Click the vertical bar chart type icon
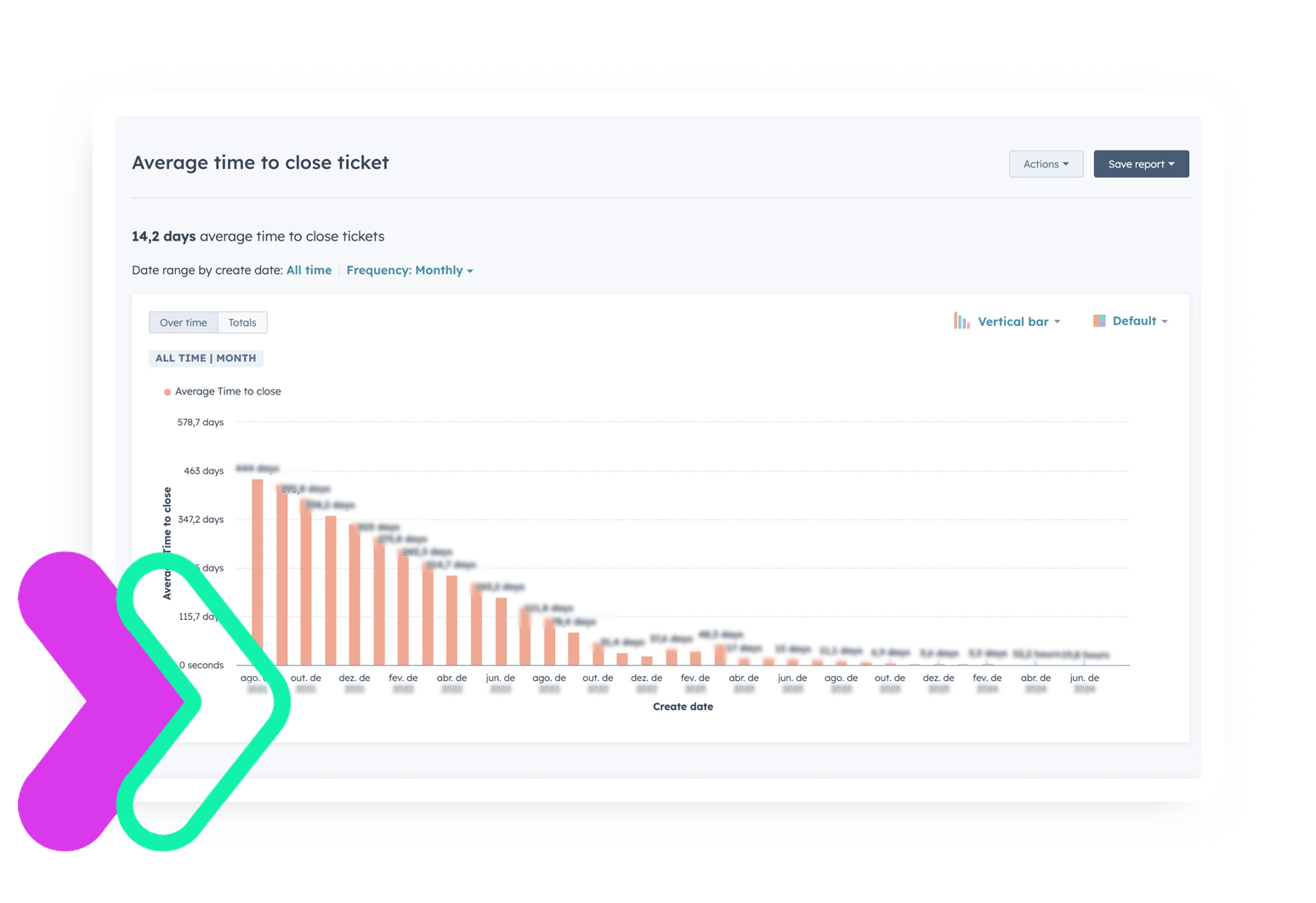Image resolution: width=1316 pixels, height=903 pixels. pyautogui.click(x=961, y=321)
